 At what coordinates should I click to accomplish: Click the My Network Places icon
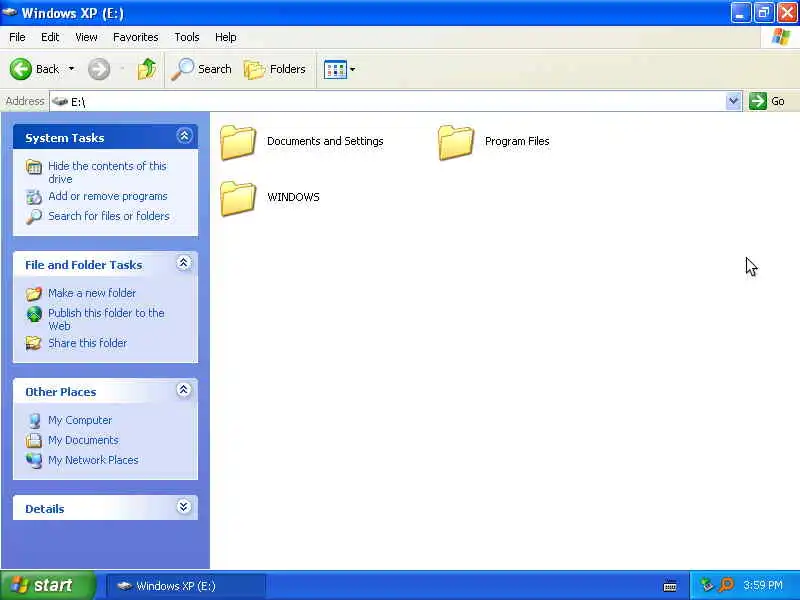34,460
